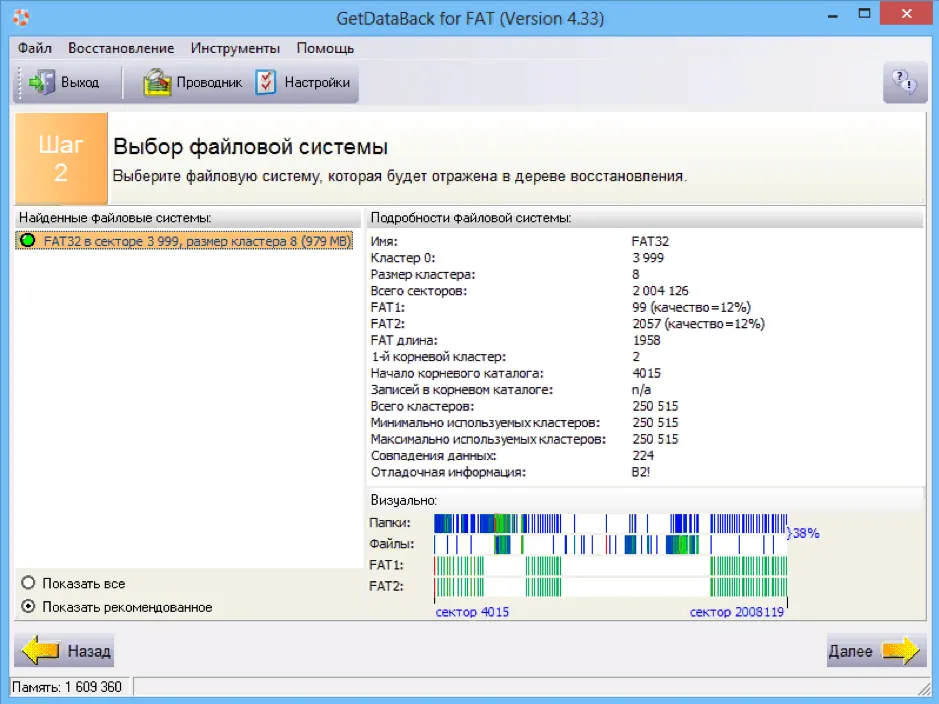This screenshot has width=939, height=704.
Task: Click the Кластер 0 value 3 999
Action: click(x=648, y=258)
